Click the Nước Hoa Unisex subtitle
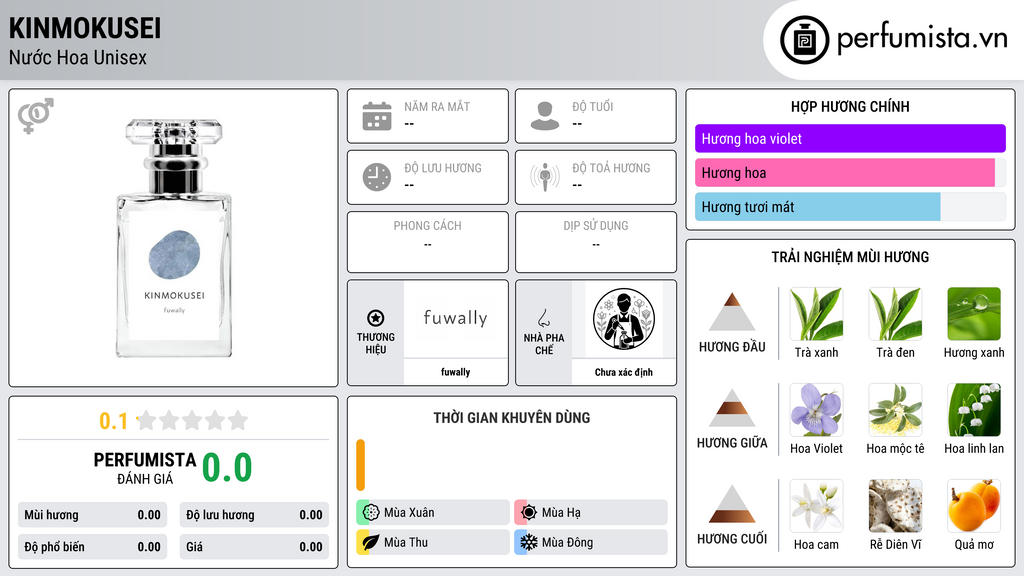 [x=78, y=57]
